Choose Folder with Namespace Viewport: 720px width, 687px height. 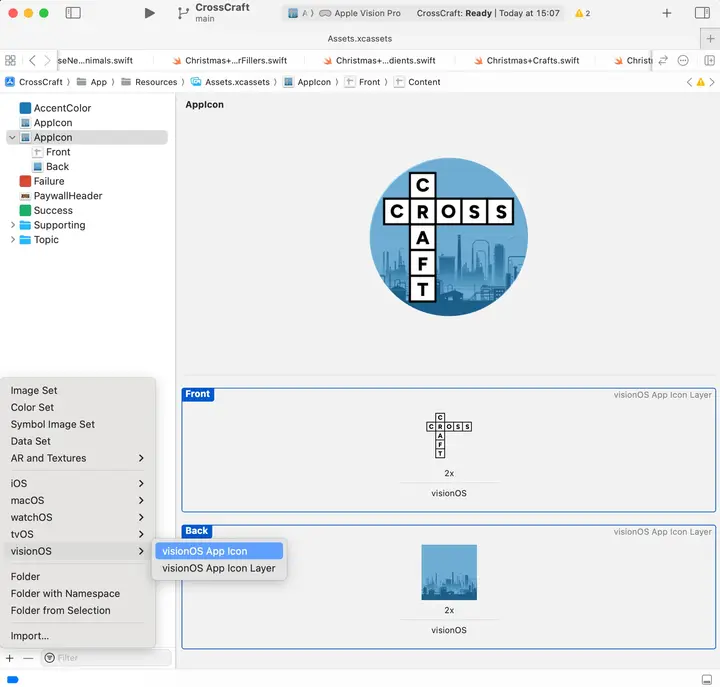pos(78,594)
